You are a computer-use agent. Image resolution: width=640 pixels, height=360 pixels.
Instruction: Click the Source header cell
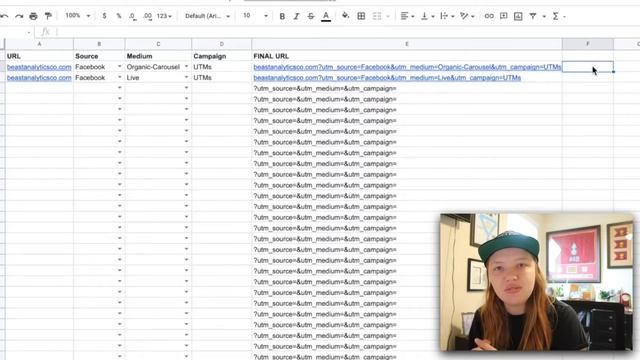pos(99,56)
